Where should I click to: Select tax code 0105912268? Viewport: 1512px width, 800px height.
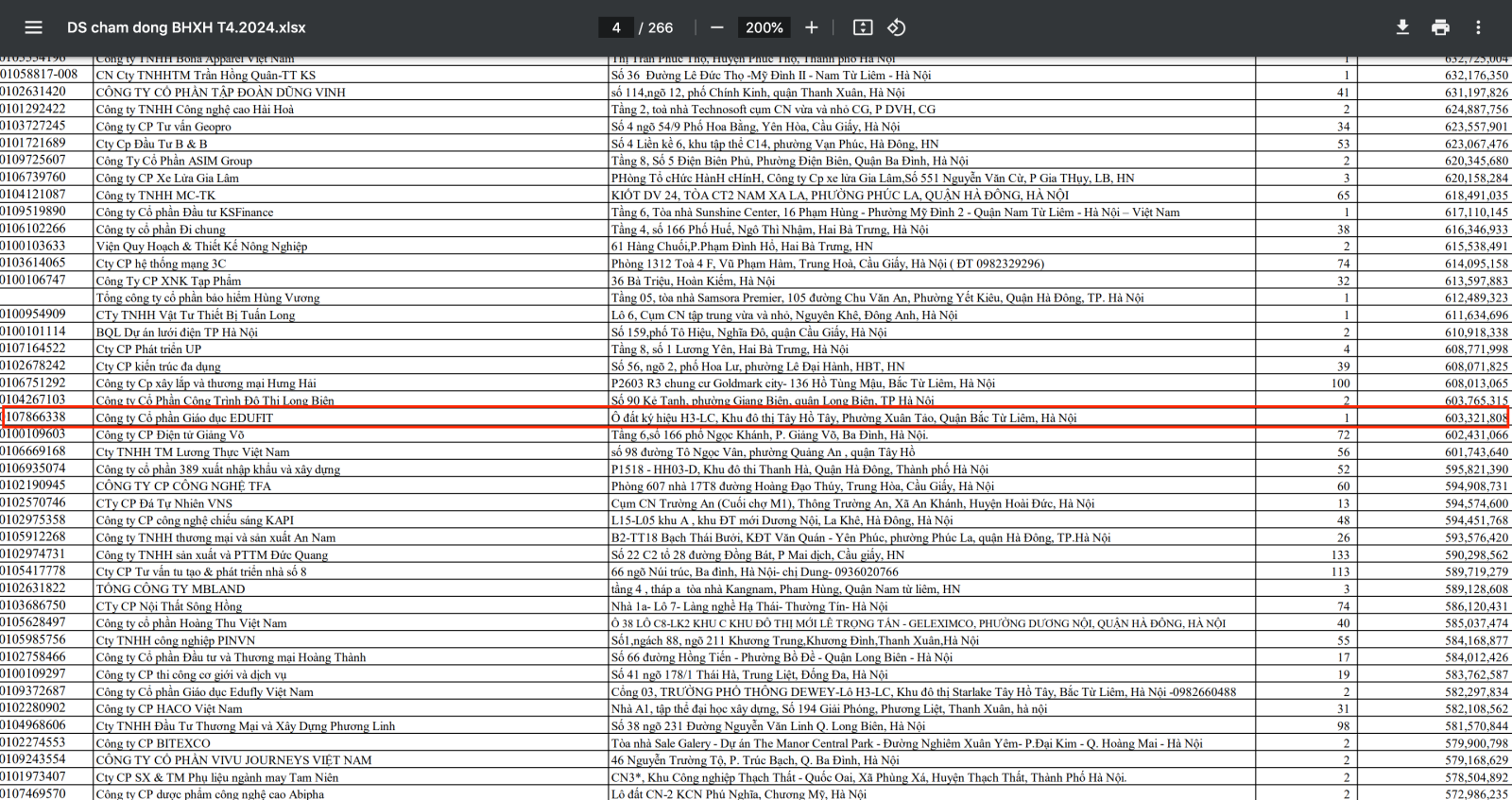point(33,537)
